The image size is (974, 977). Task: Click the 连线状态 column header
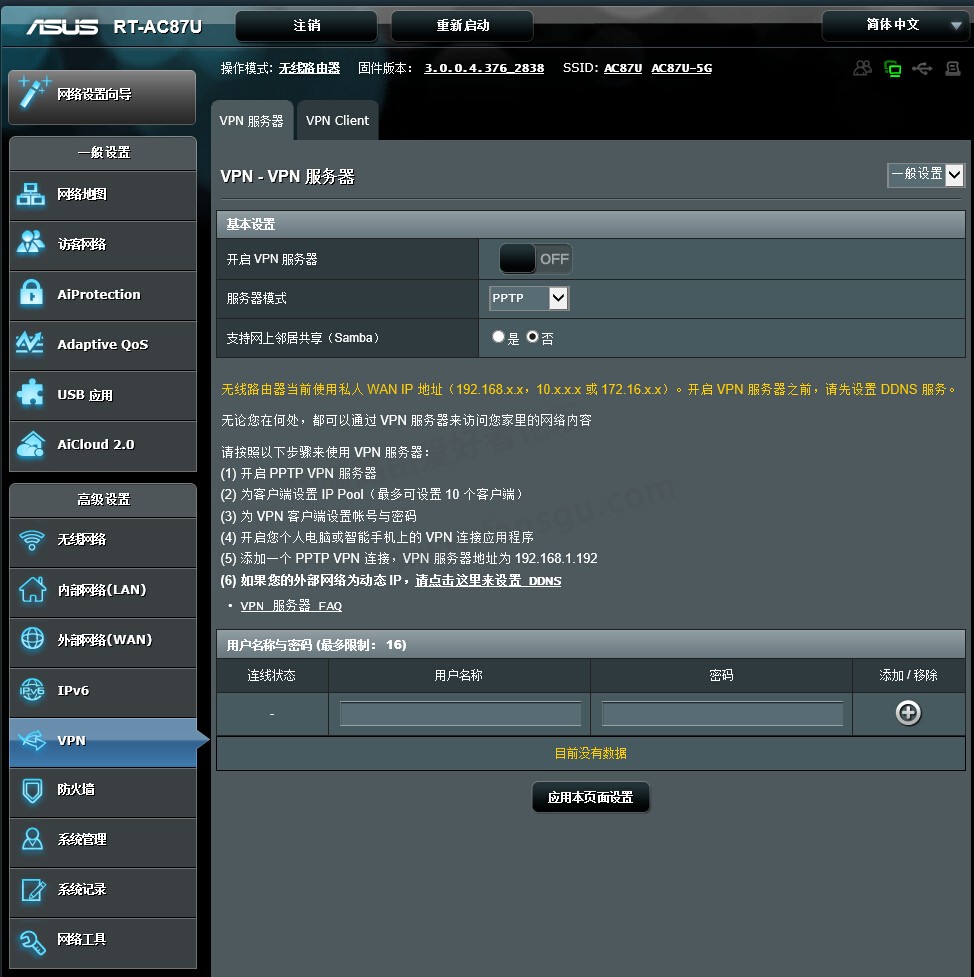click(x=272, y=675)
